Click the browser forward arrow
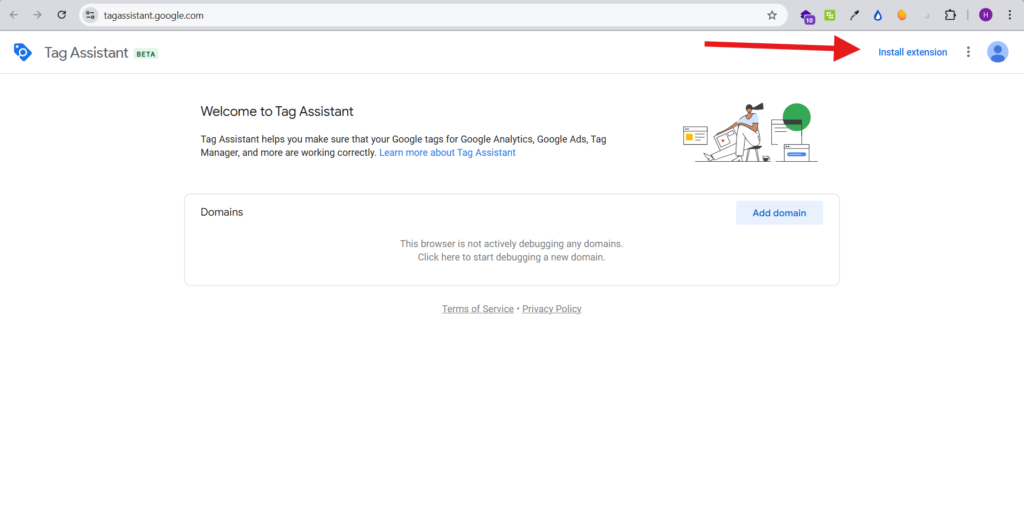The height and width of the screenshot is (514, 1024). (x=37, y=15)
